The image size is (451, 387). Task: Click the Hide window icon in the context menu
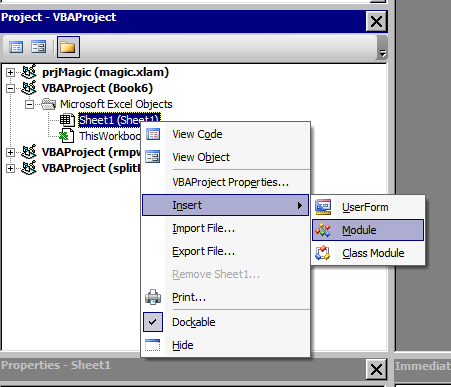click(153, 345)
